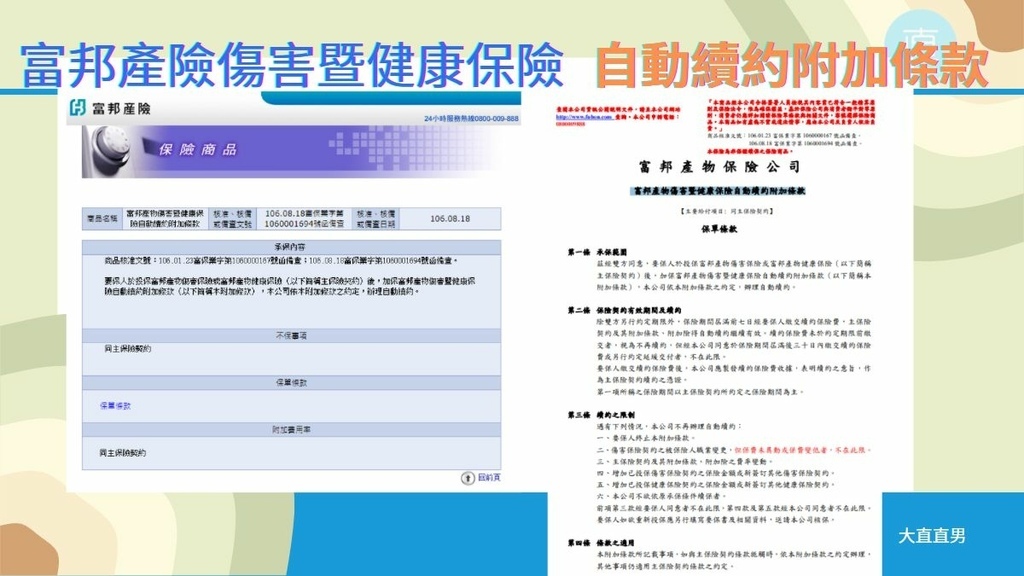Click the 核准、核備或備查文號 header cell
Viewport: 1024px width, 576px height.
232,219
